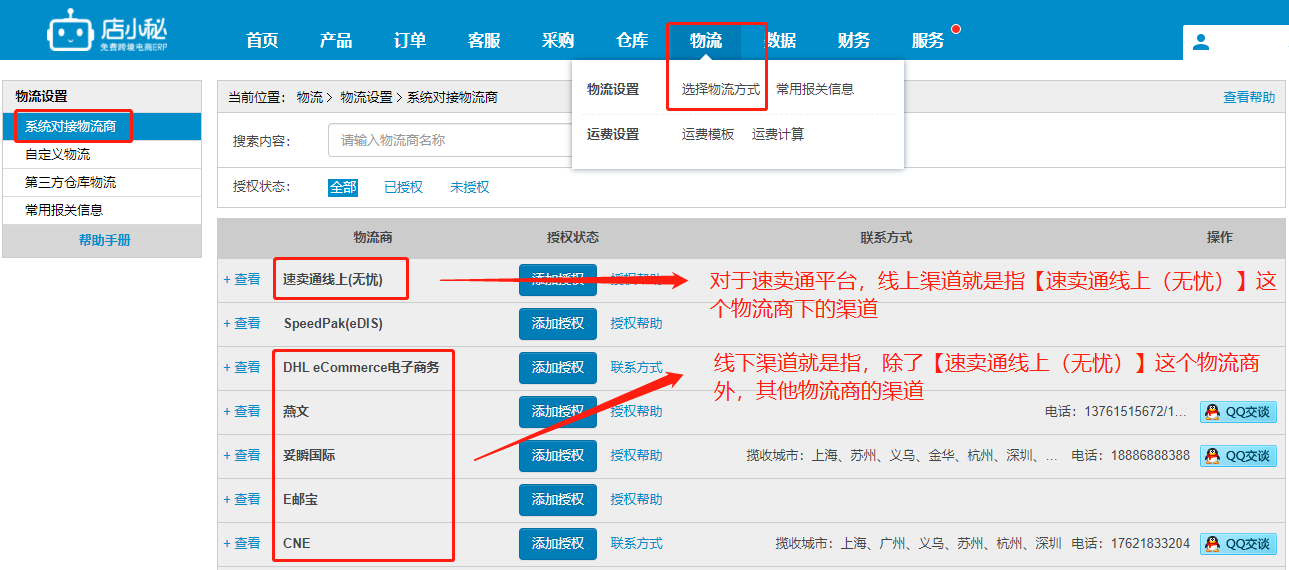Open 财务 menu
This screenshot has width=1289, height=570.
[x=854, y=40]
